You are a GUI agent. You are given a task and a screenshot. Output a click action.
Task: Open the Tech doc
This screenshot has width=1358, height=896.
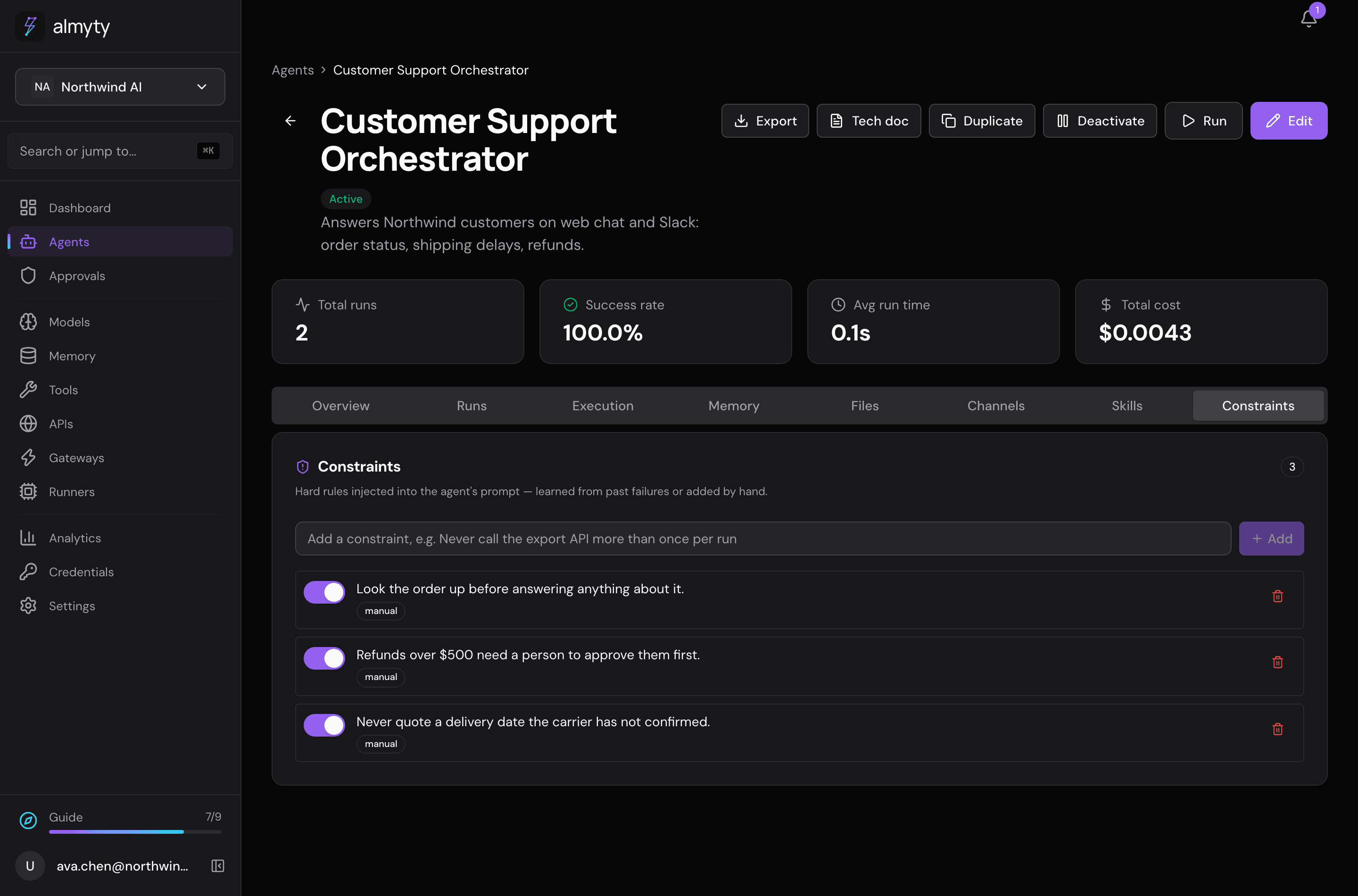click(x=869, y=121)
